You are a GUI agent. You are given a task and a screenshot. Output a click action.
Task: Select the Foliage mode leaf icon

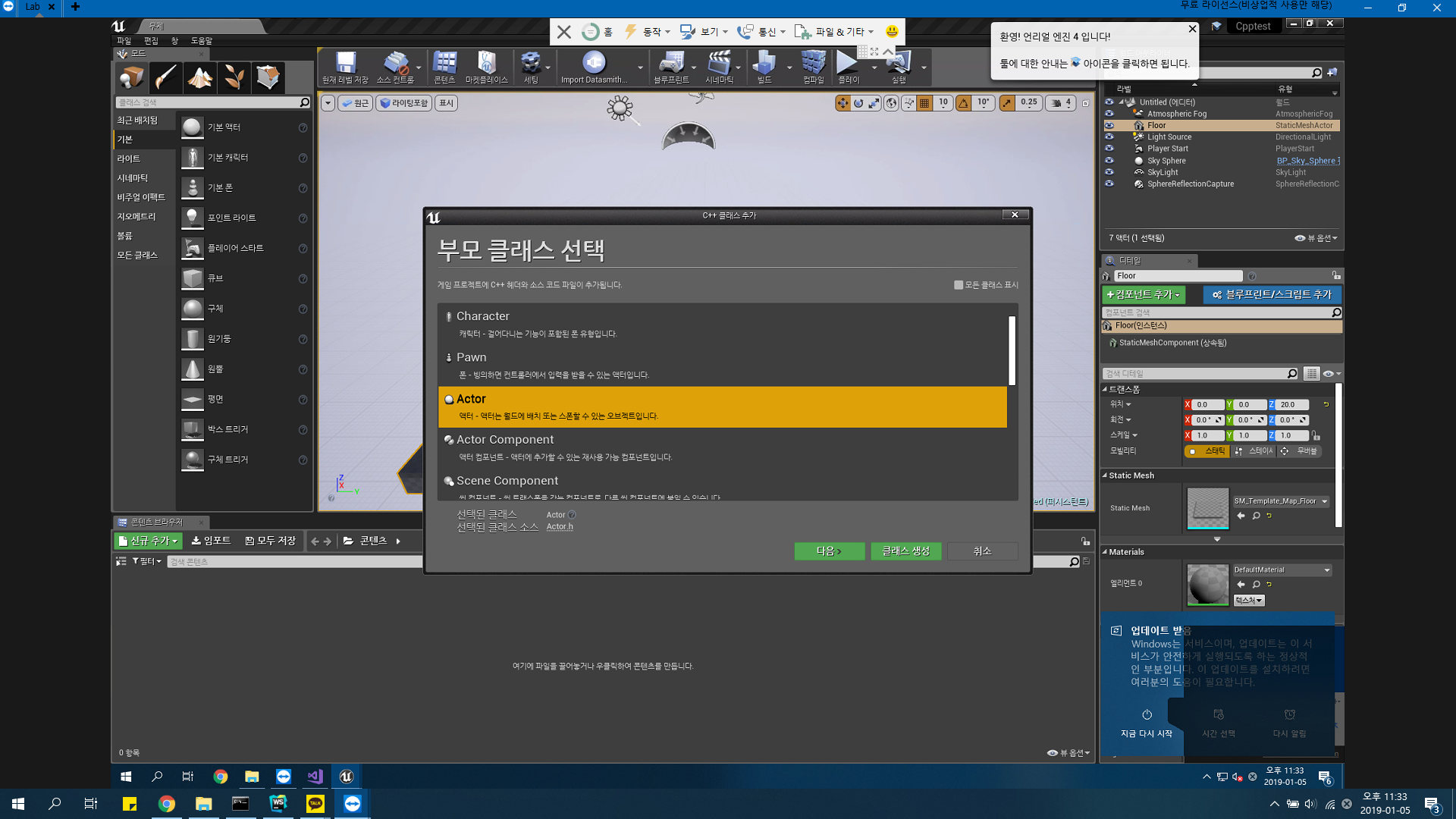pos(234,77)
